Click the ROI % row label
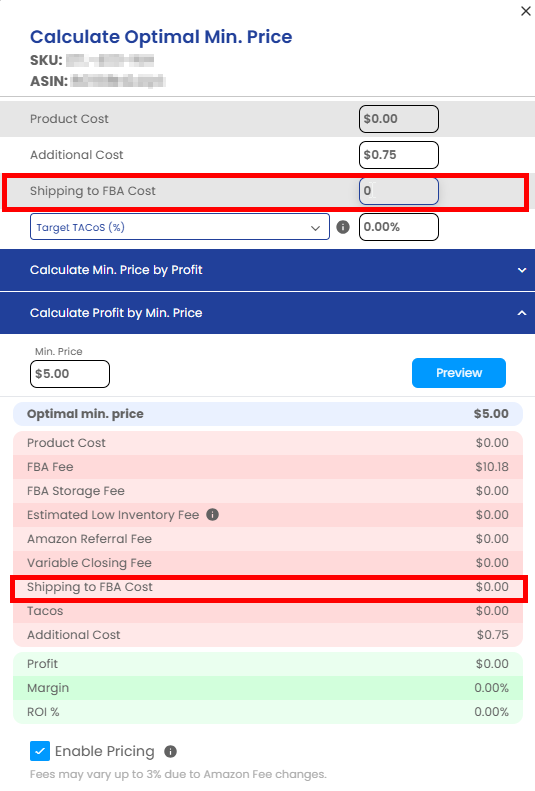The height and width of the screenshot is (791, 535). [x=43, y=712]
